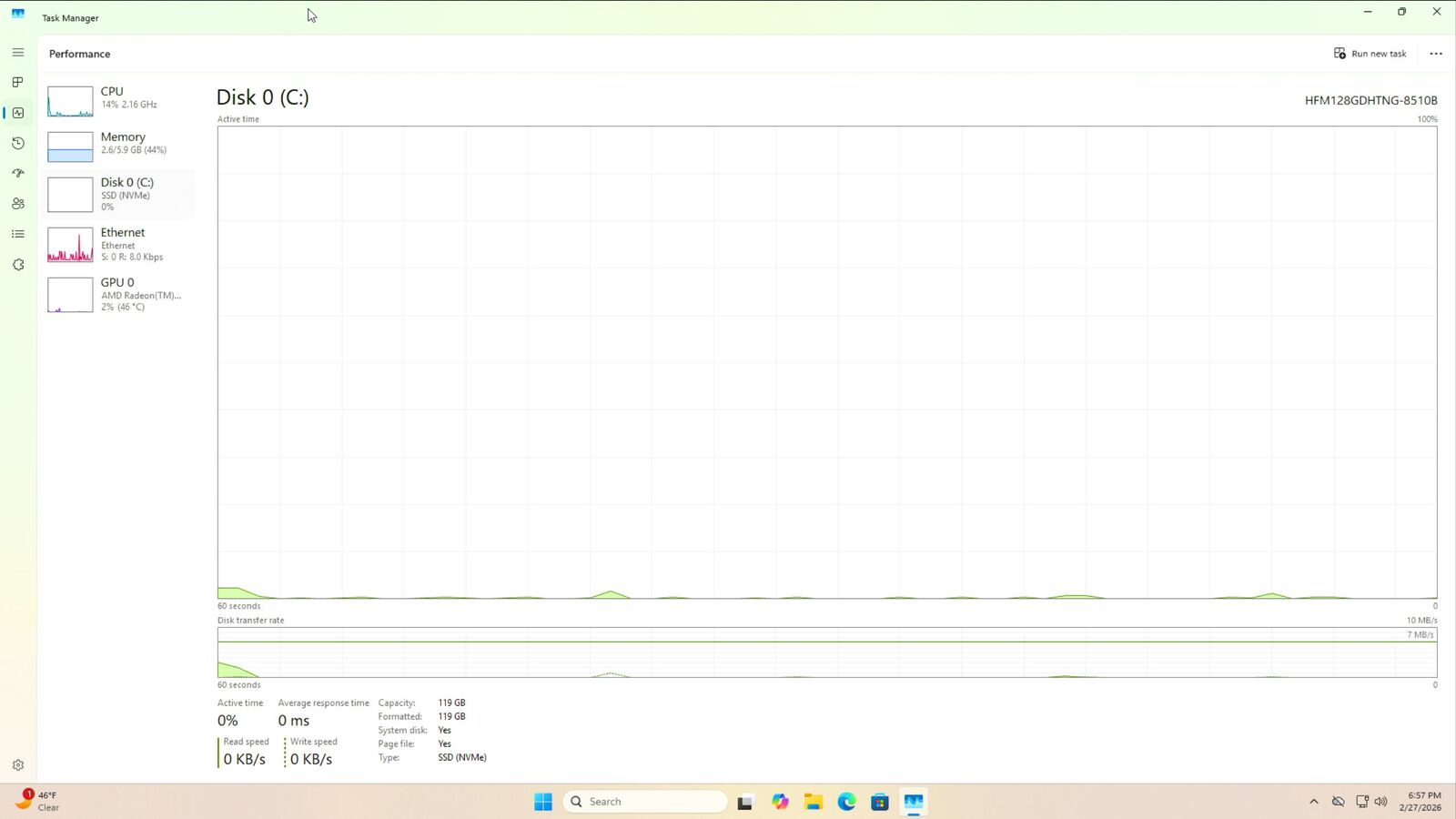The width and height of the screenshot is (1456, 819).
Task: Open the Windows Start menu
Action: (x=543, y=802)
